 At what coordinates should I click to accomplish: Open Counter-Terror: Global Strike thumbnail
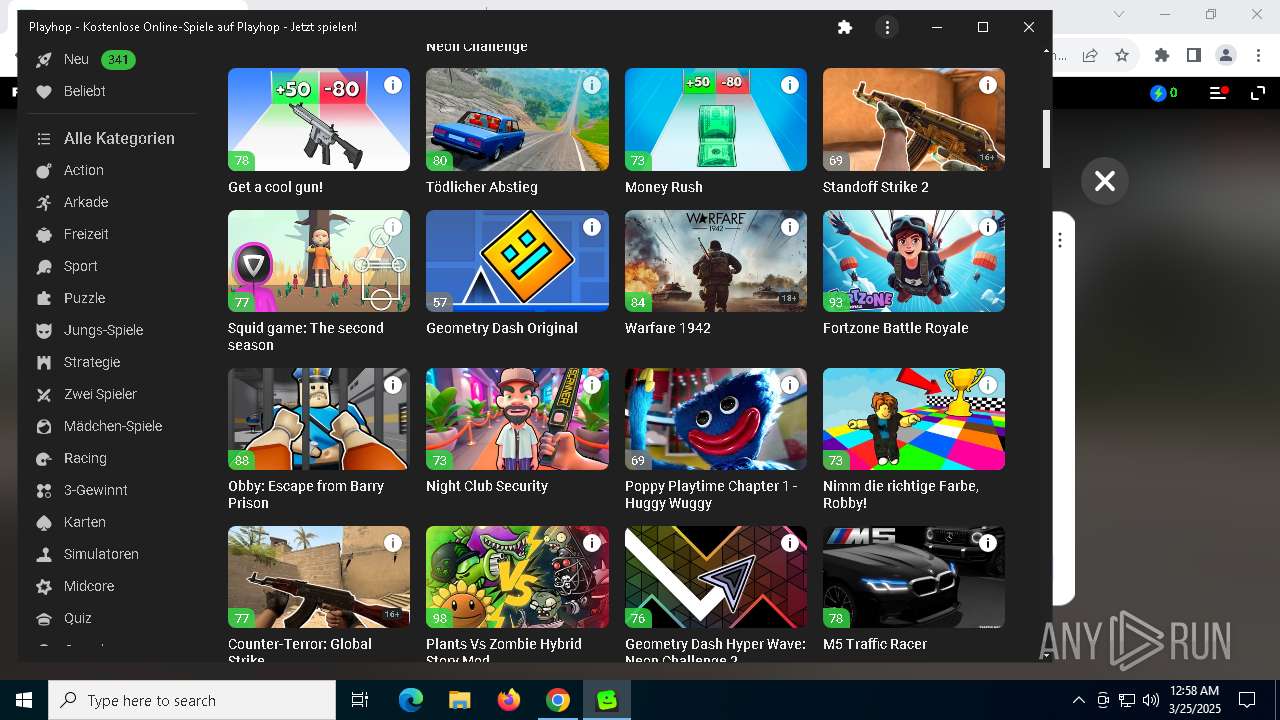[319, 577]
